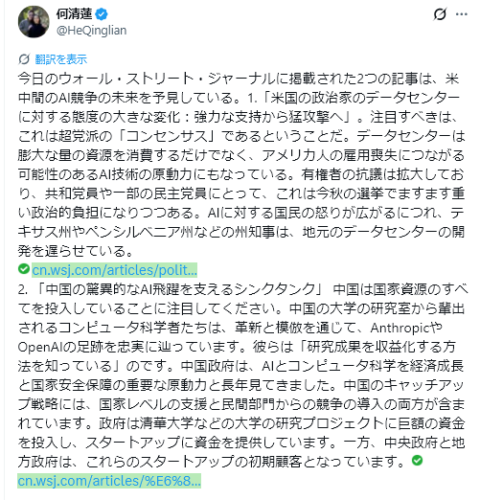
Task: Click the display name 何清漣
Action: [x=74, y=14]
